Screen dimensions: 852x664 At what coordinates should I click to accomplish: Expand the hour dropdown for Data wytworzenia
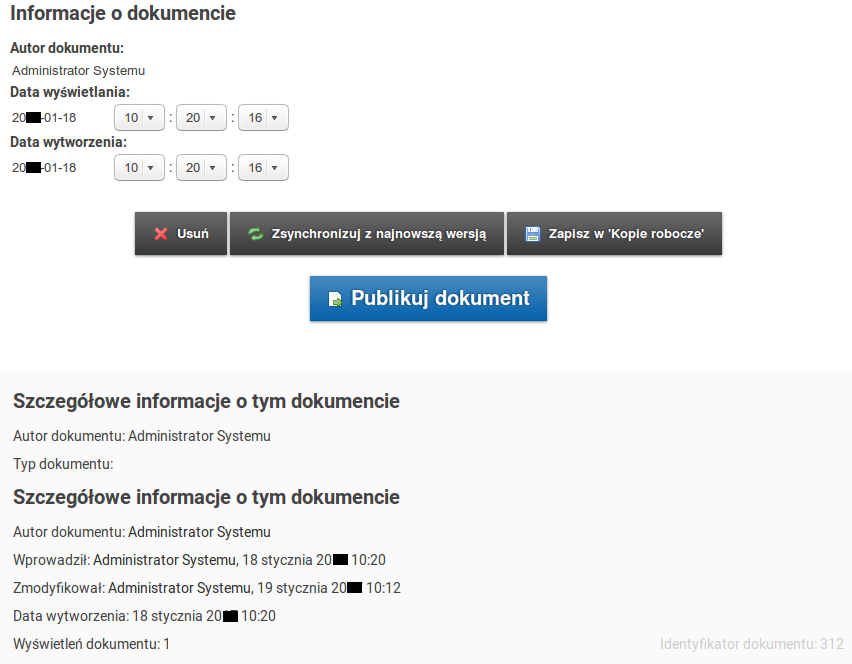(x=140, y=168)
